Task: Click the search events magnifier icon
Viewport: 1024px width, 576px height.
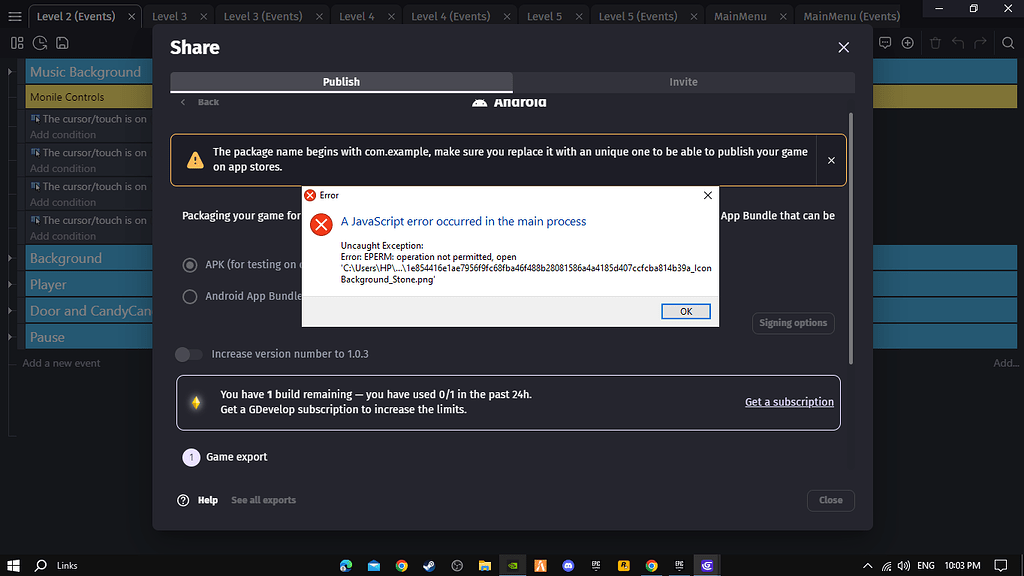Action: 1008,43
